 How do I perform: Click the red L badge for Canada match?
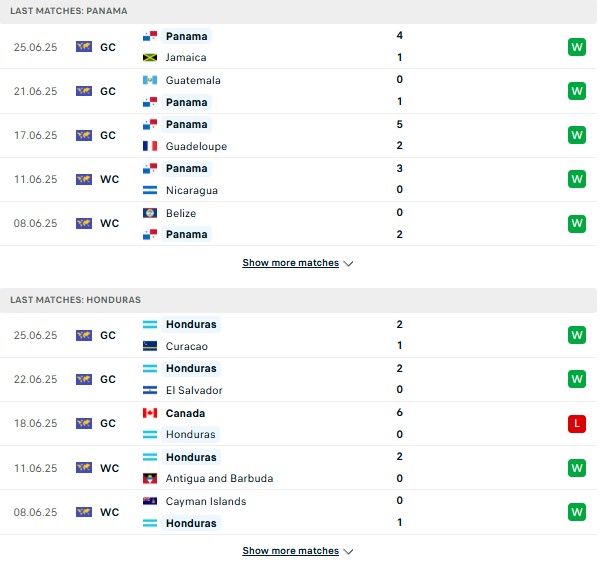coord(577,424)
